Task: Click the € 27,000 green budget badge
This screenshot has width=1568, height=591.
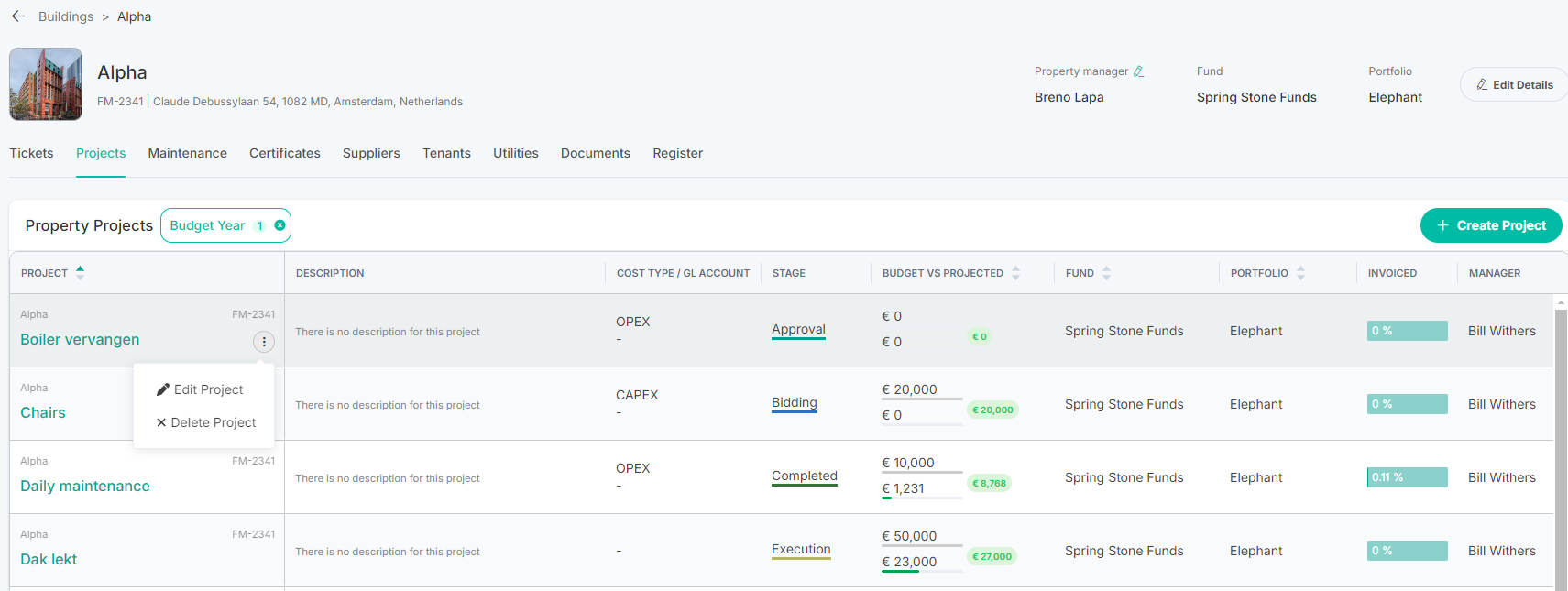Action: click(x=992, y=556)
